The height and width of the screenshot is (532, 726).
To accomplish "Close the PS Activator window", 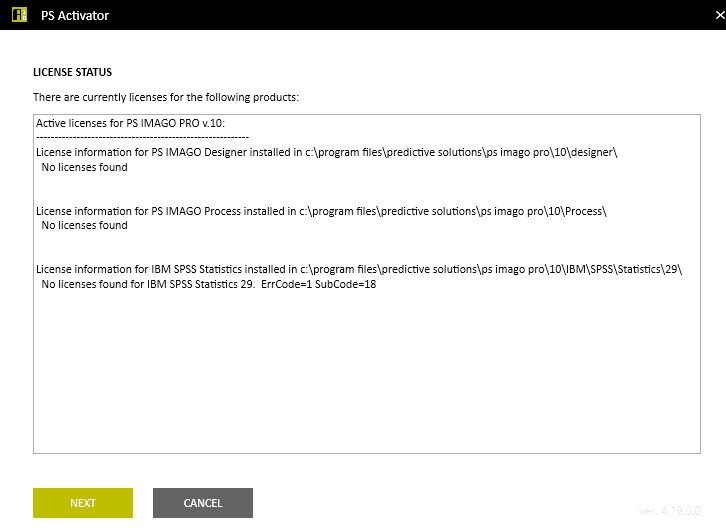I will pyautogui.click(x=720, y=15).
